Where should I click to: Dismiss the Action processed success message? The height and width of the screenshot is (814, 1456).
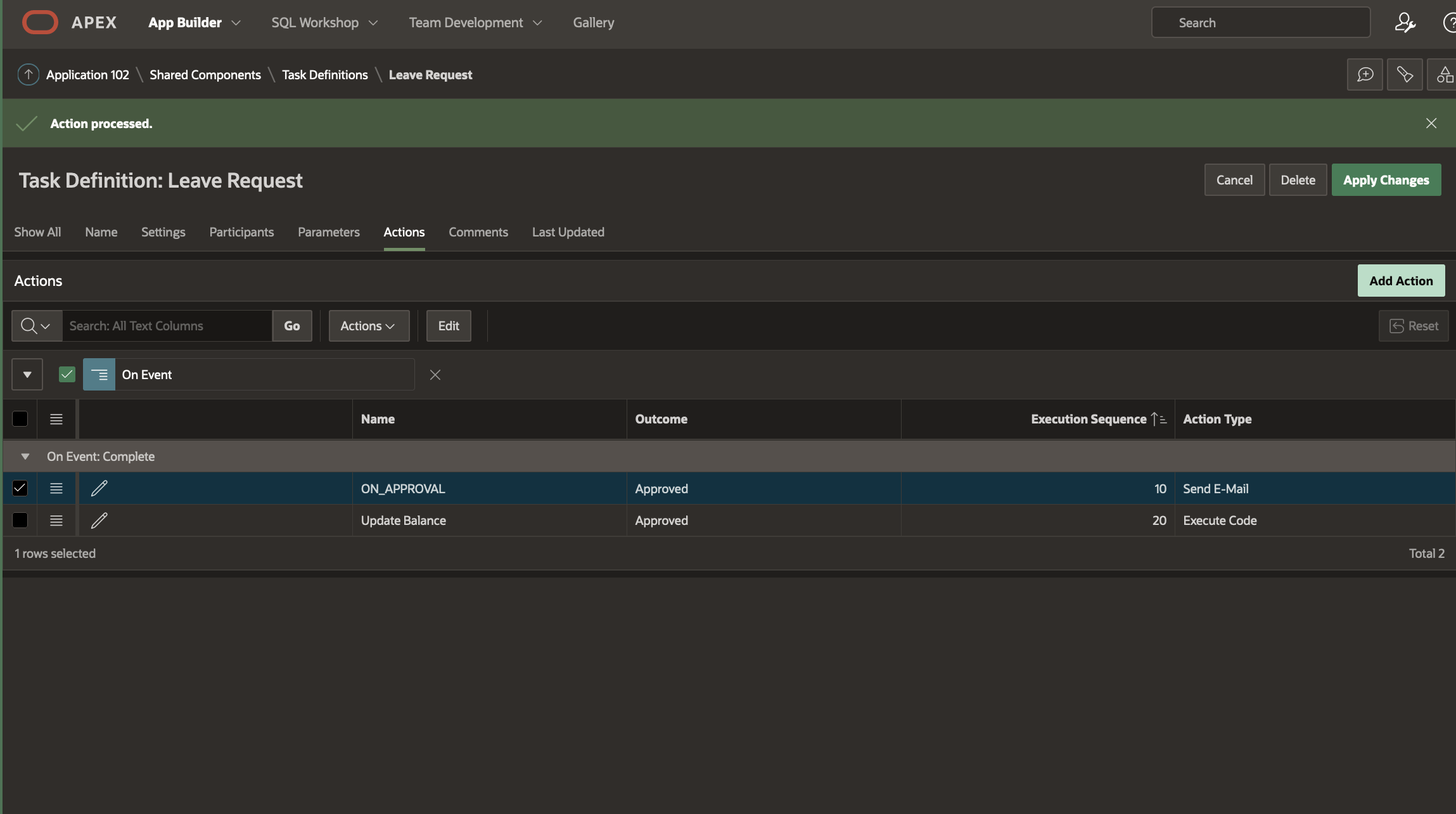[x=1431, y=123]
